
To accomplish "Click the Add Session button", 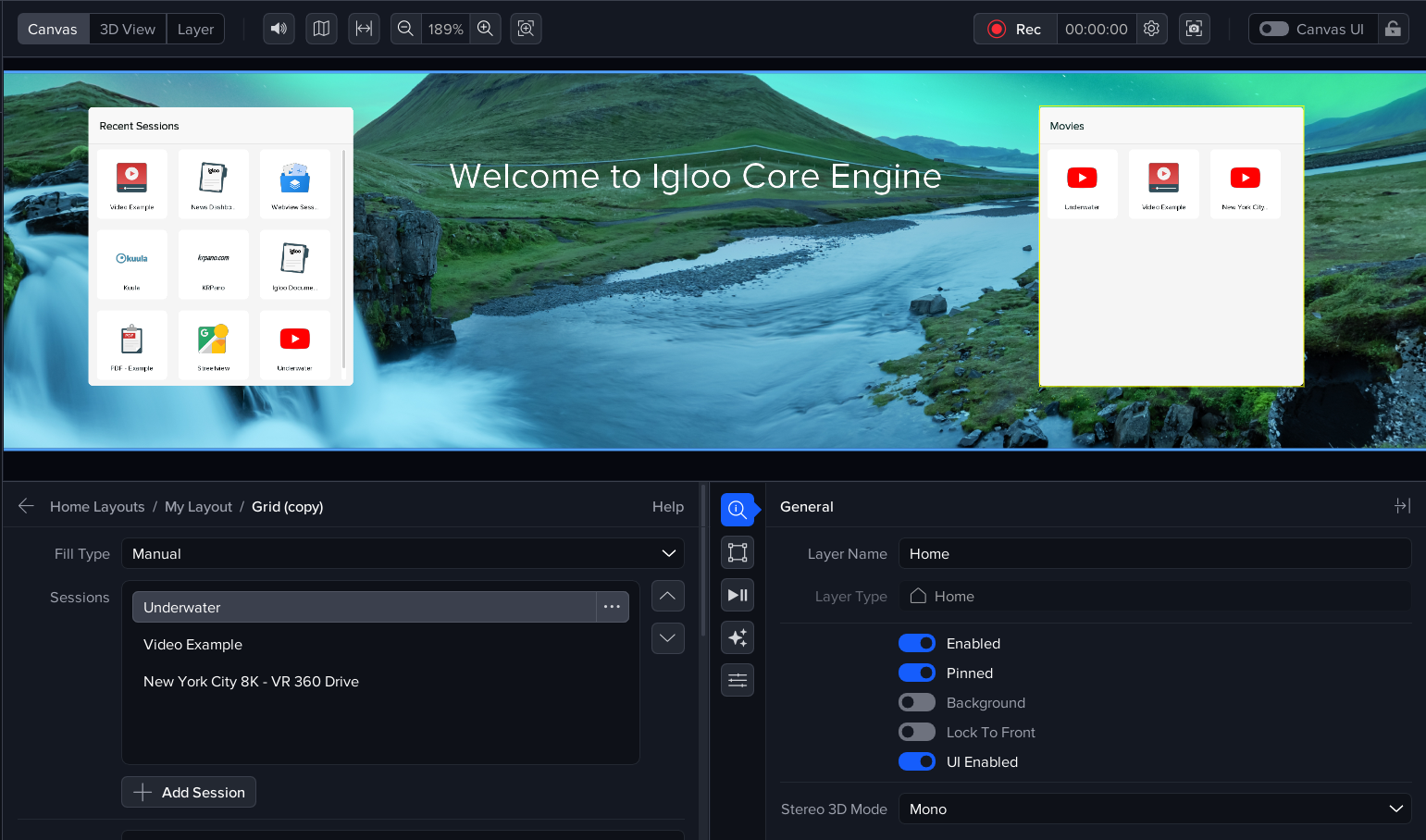I will tap(189, 792).
